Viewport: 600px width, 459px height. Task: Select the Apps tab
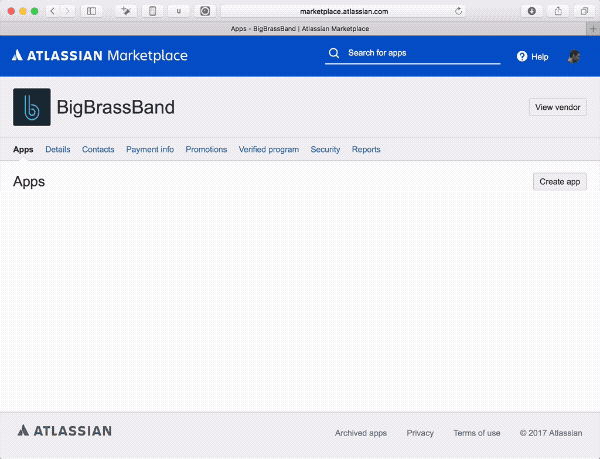[x=23, y=150]
